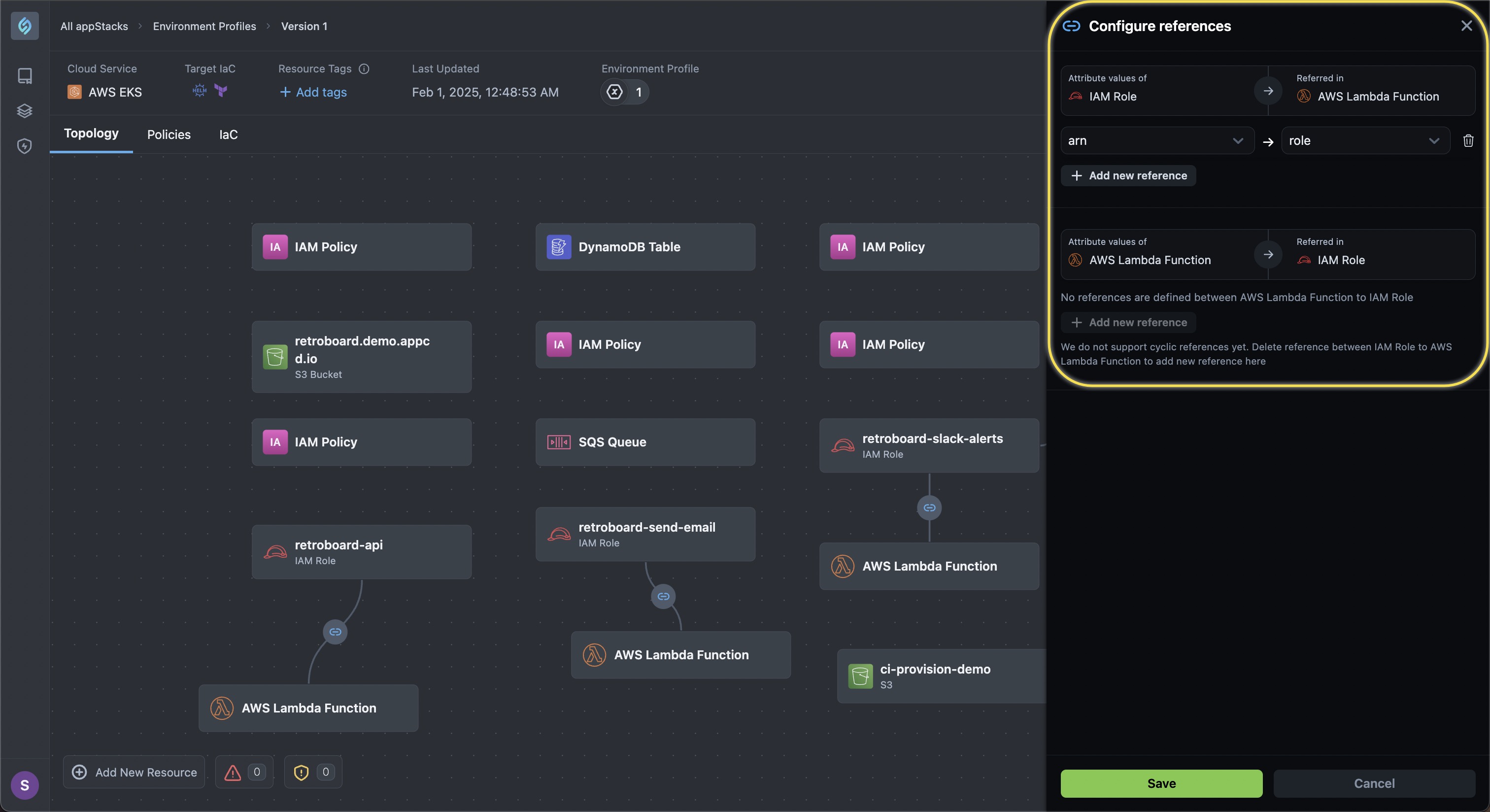Select the retroboard.demo.appcd.io S3 Bucket node
Screen dimensions: 1490x812
click(362, 357)
